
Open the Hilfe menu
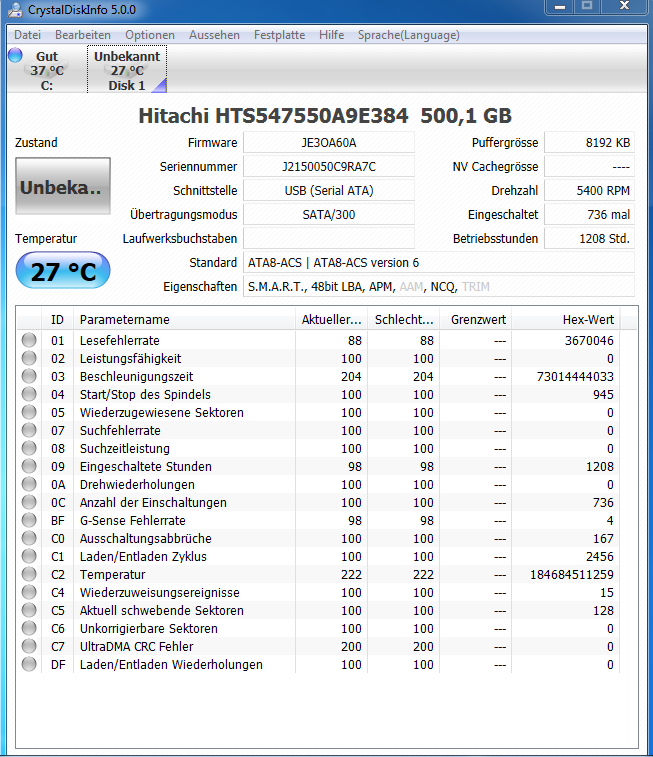click(x=332, y=35)
